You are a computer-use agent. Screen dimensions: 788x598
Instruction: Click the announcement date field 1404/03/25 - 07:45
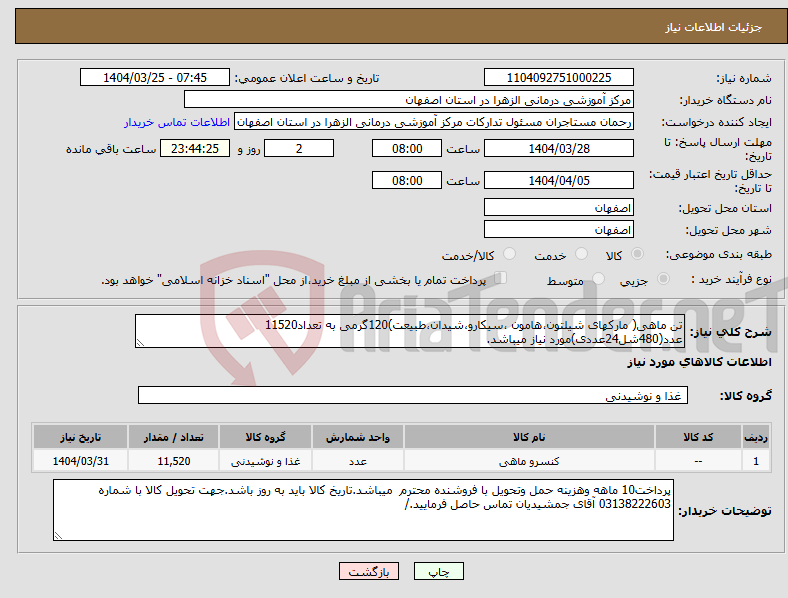[x=155, y=77]
